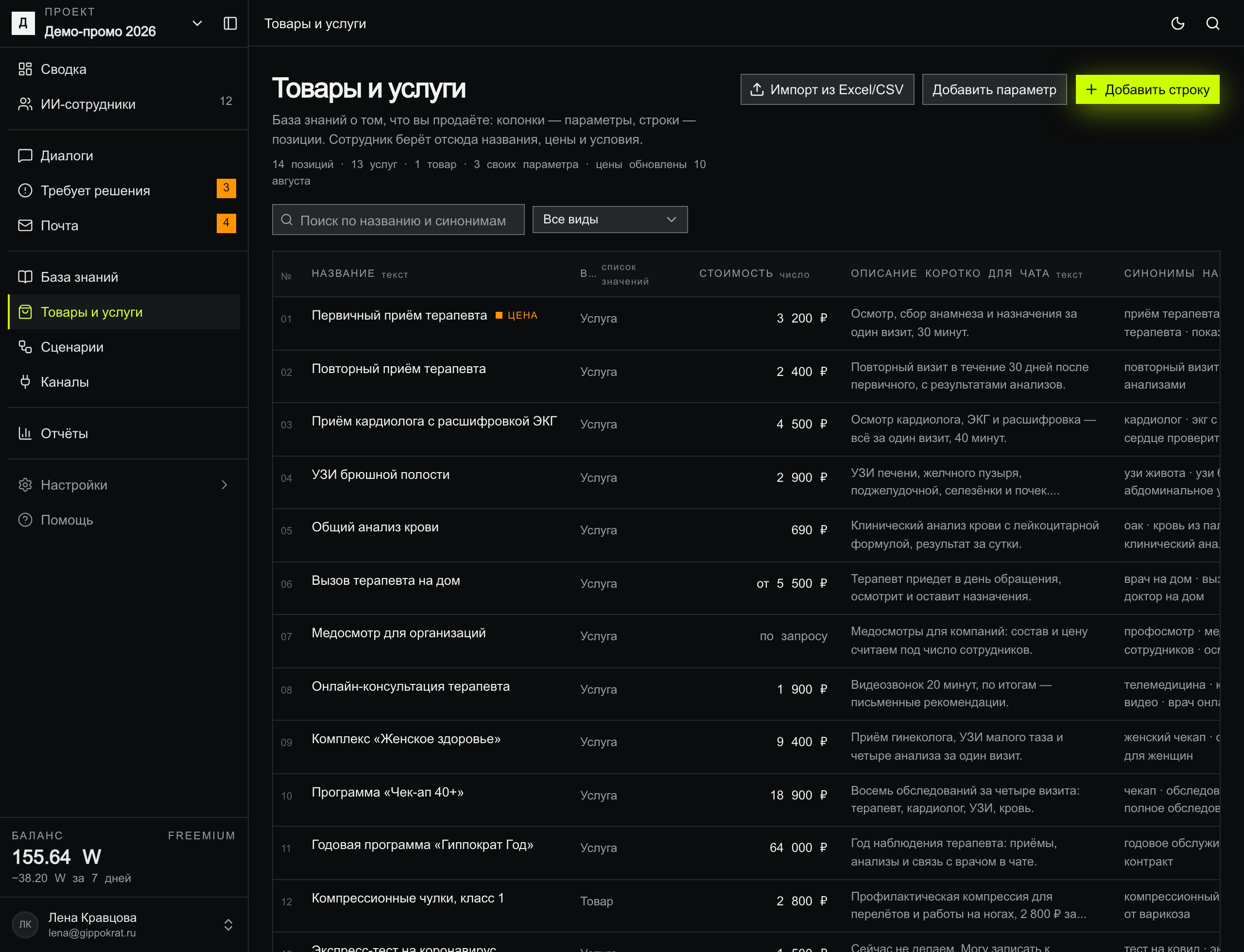Expand the Настройки submenu arrow
The height and width of the screenshot is (952, 1244).
(225, 485)
